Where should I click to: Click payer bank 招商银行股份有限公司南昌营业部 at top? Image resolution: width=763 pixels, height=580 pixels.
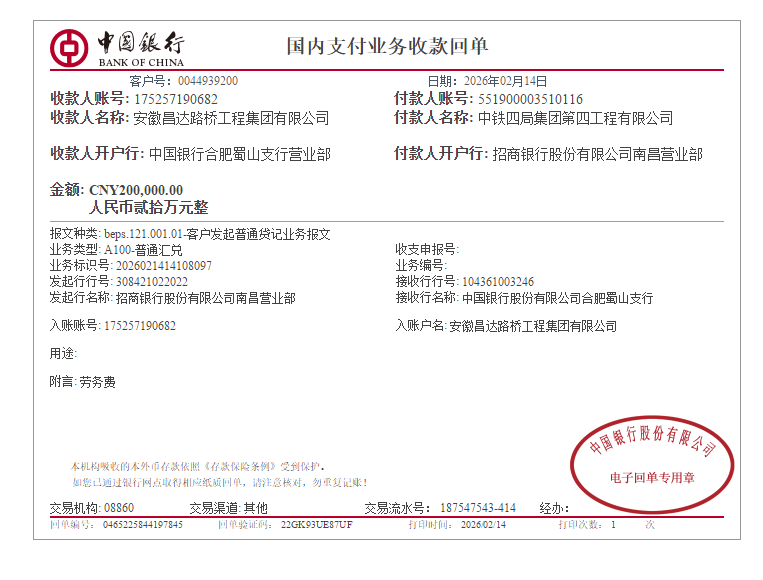[x=597, y=154]
